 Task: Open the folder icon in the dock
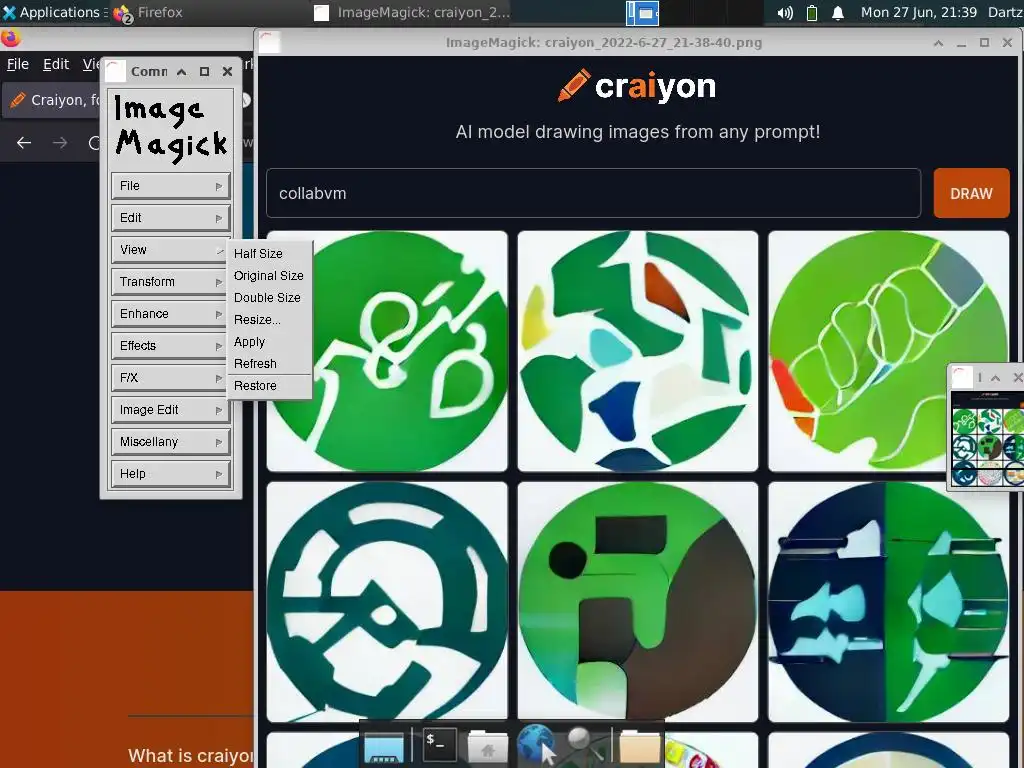[639, 746]
